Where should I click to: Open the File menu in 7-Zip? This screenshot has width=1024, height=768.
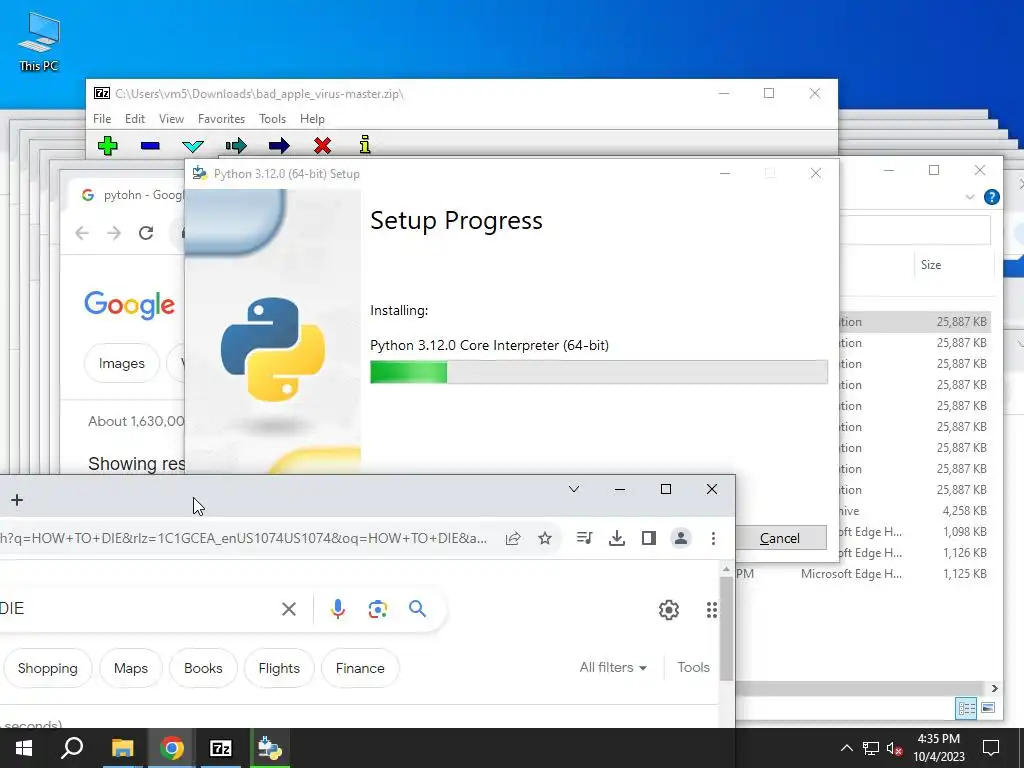tap(102, 119)
